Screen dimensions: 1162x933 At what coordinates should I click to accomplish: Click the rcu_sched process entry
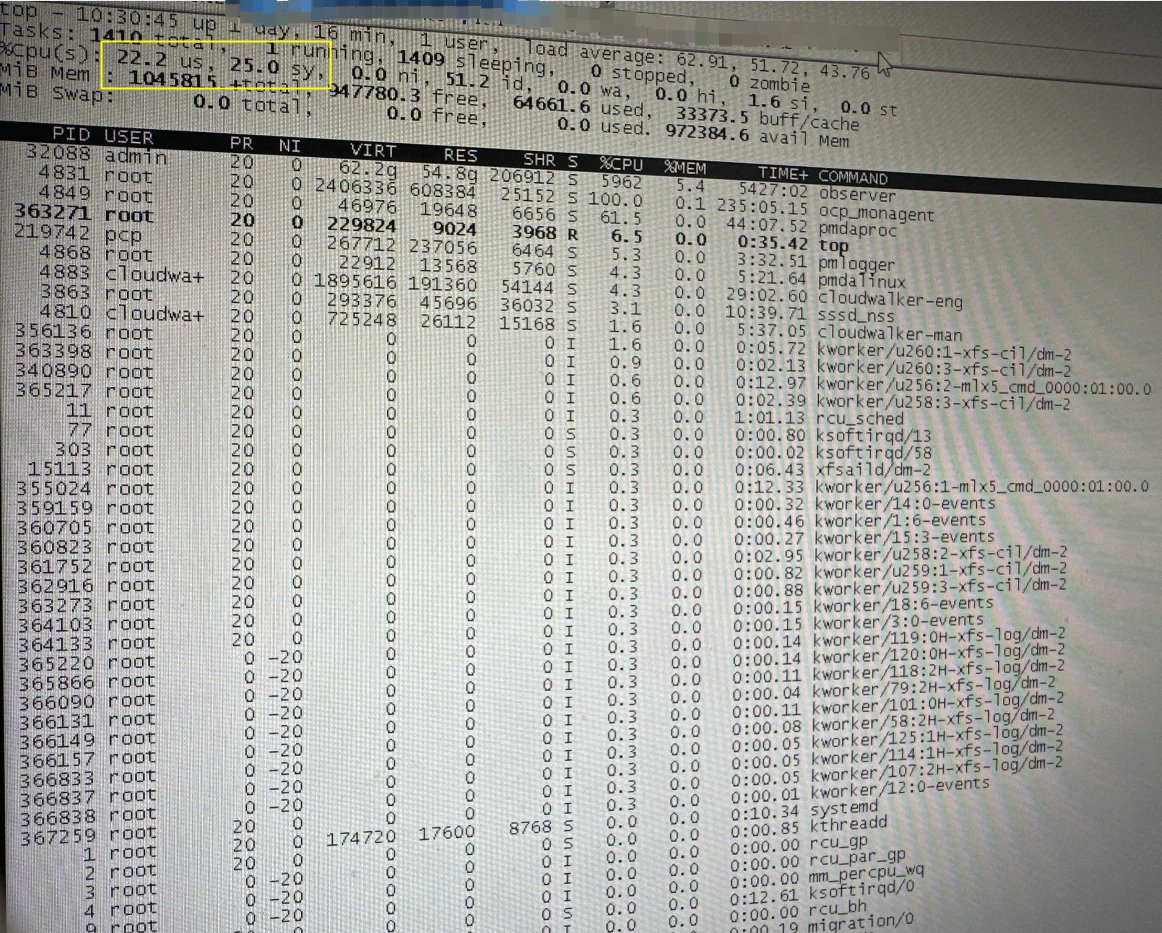click(x=860, y=418)
